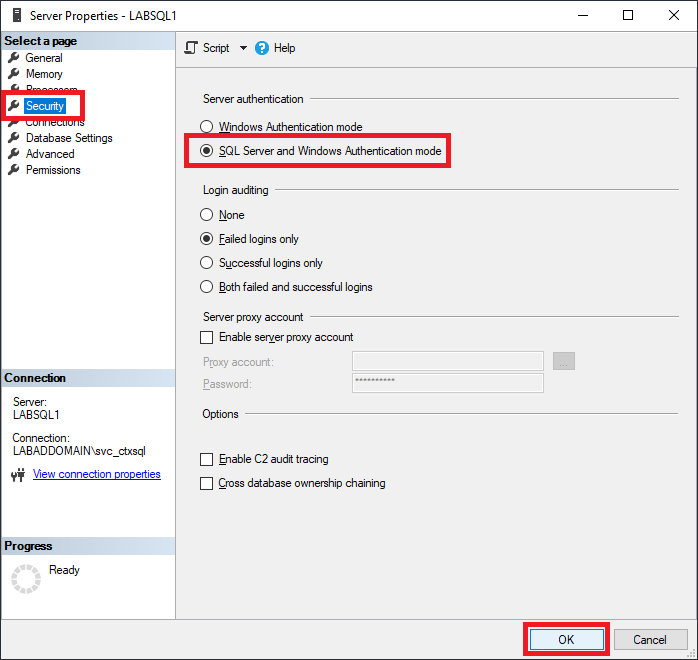Enable C2 audit tracing checkbox
698x660 pixels.
207,460
